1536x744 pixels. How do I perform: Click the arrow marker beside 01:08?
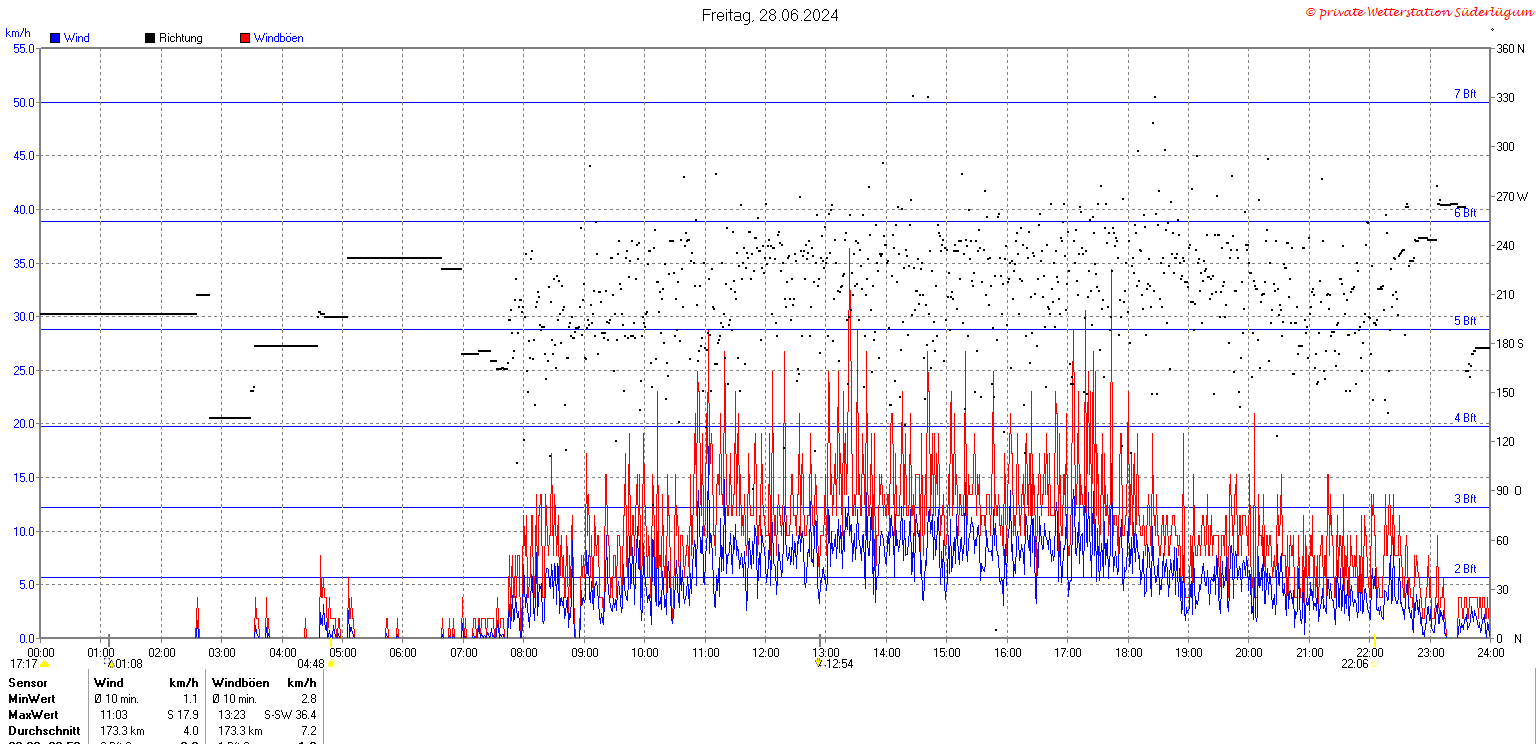click(x=111, y=663)
